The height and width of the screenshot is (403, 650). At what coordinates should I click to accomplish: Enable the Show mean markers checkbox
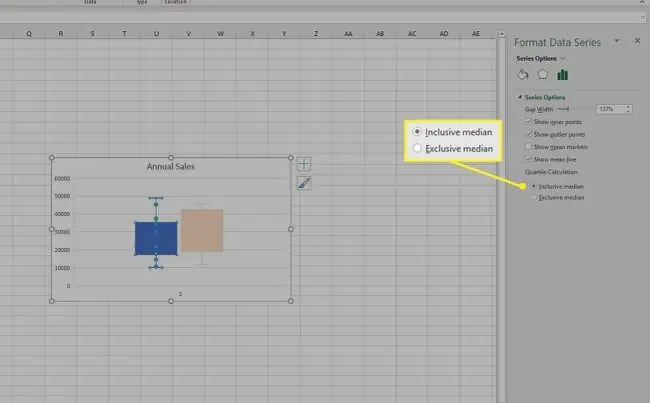tap(528, 146)
